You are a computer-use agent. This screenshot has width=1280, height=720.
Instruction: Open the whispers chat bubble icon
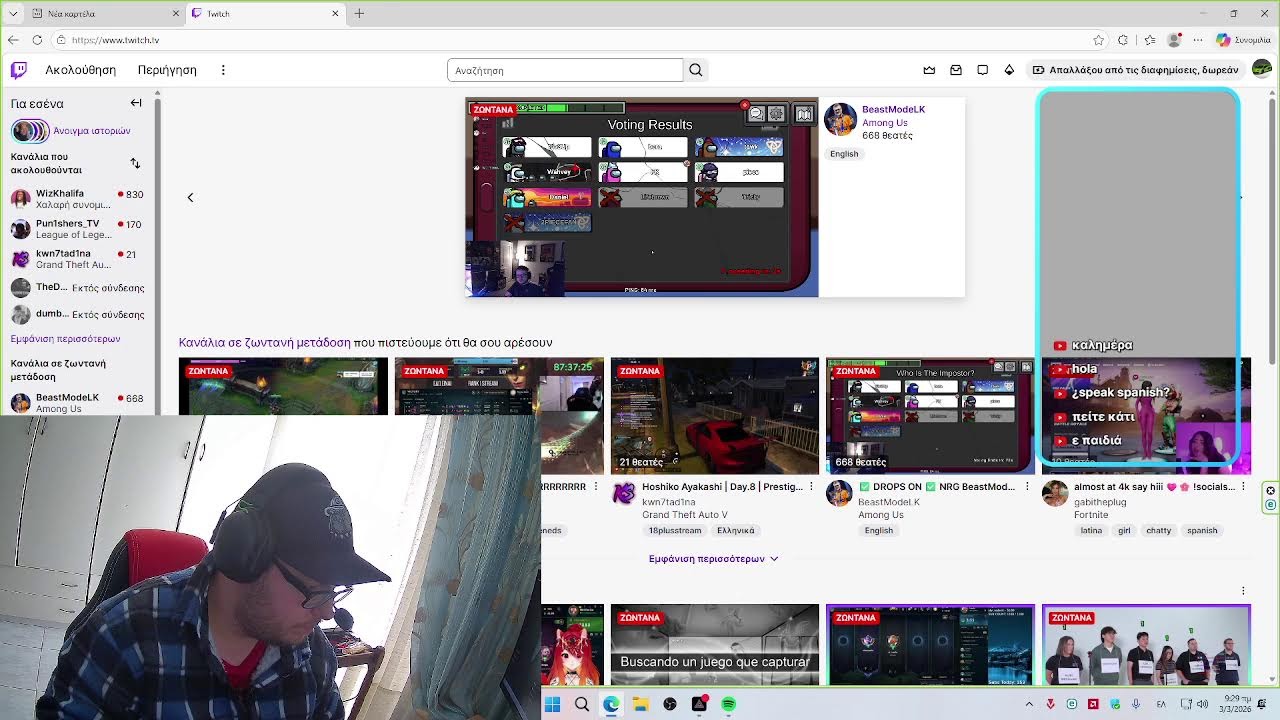[x=982, y=70]
